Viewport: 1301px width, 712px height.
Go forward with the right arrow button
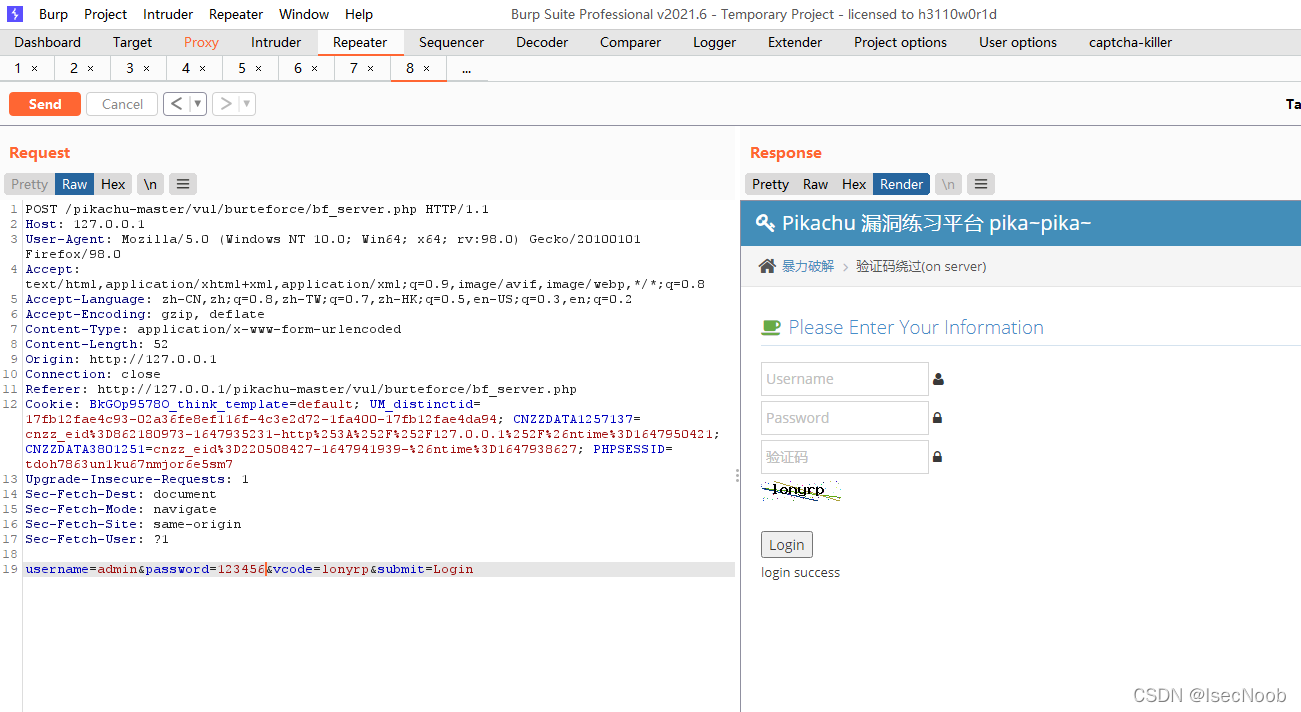(225, 104)
